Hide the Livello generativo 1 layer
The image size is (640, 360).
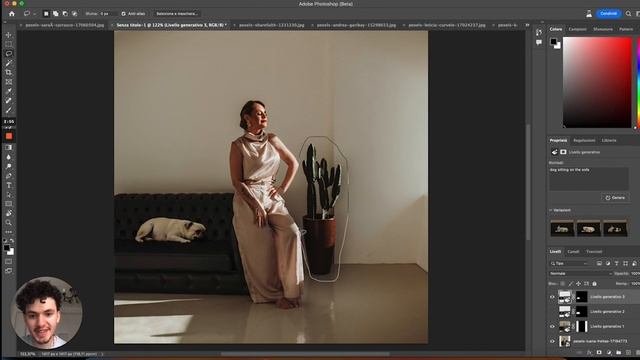pyautogui.click(x=552, y=326)
